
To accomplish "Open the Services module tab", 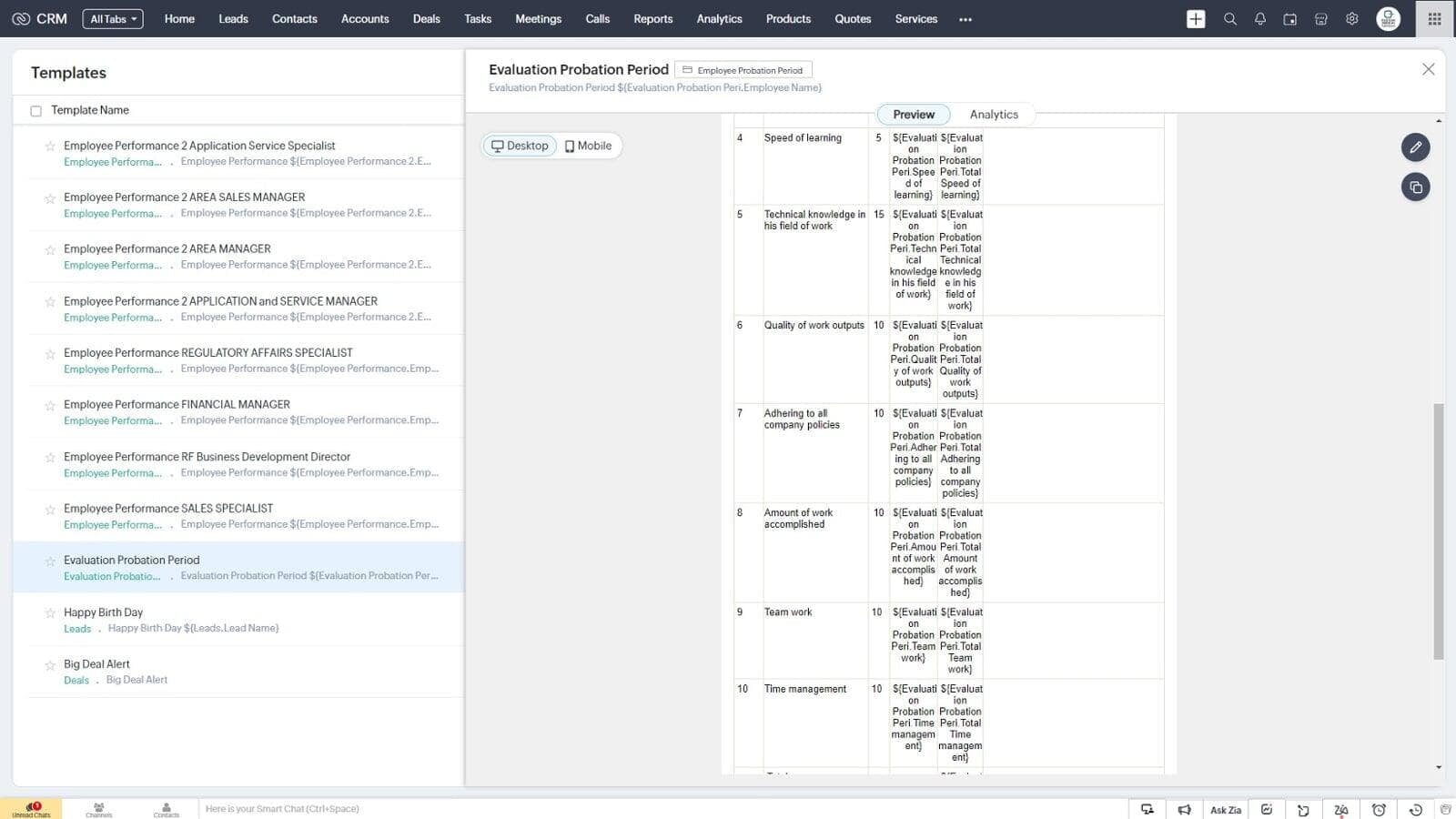I will [x=915, y=19].
